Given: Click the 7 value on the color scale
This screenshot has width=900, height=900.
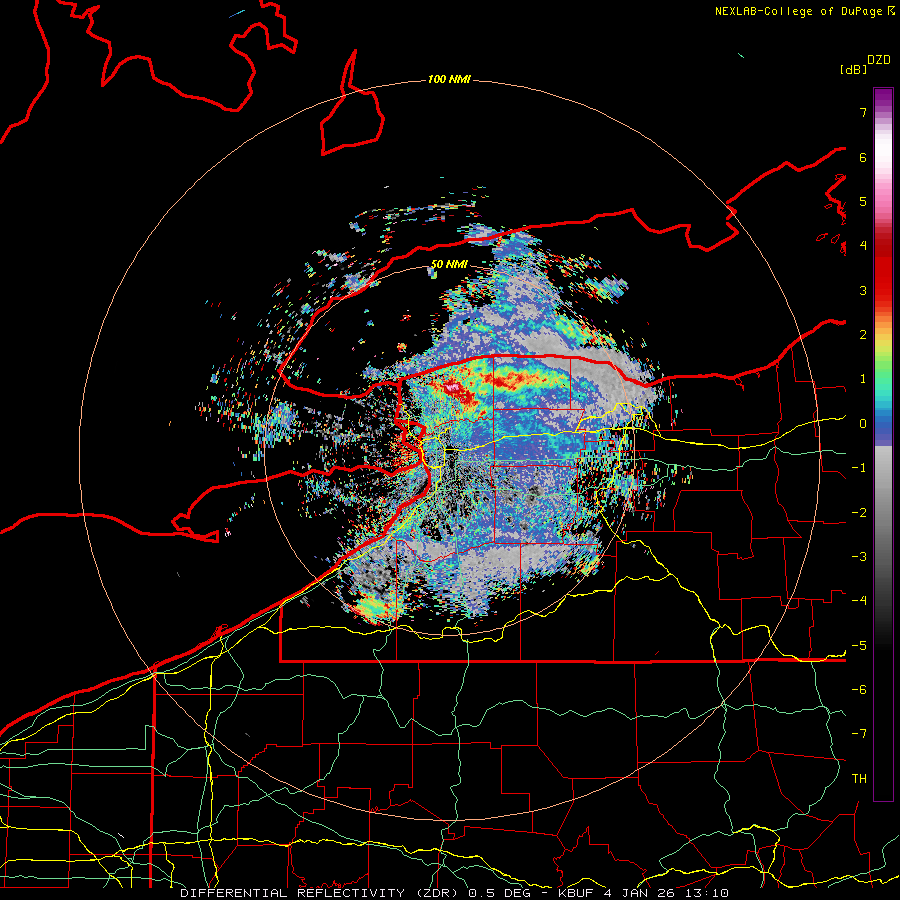Looking at the screenshot, I should pyautogui.click(x=863, y=112).
